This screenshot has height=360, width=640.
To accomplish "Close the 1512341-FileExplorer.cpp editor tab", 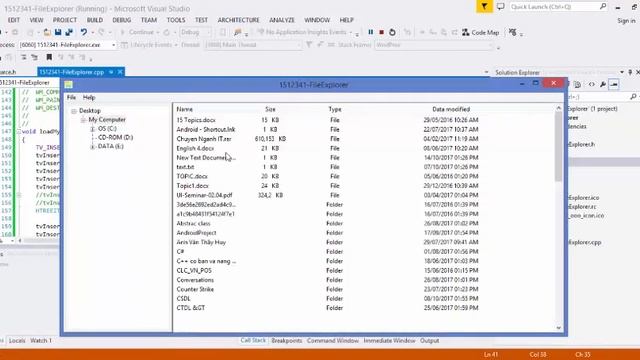I will [x=120, y=72].
